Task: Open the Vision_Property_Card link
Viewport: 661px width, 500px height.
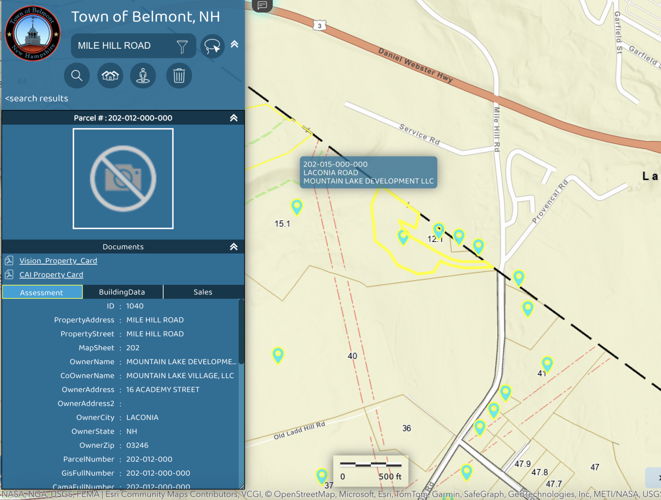Action: tap(58, 261)
